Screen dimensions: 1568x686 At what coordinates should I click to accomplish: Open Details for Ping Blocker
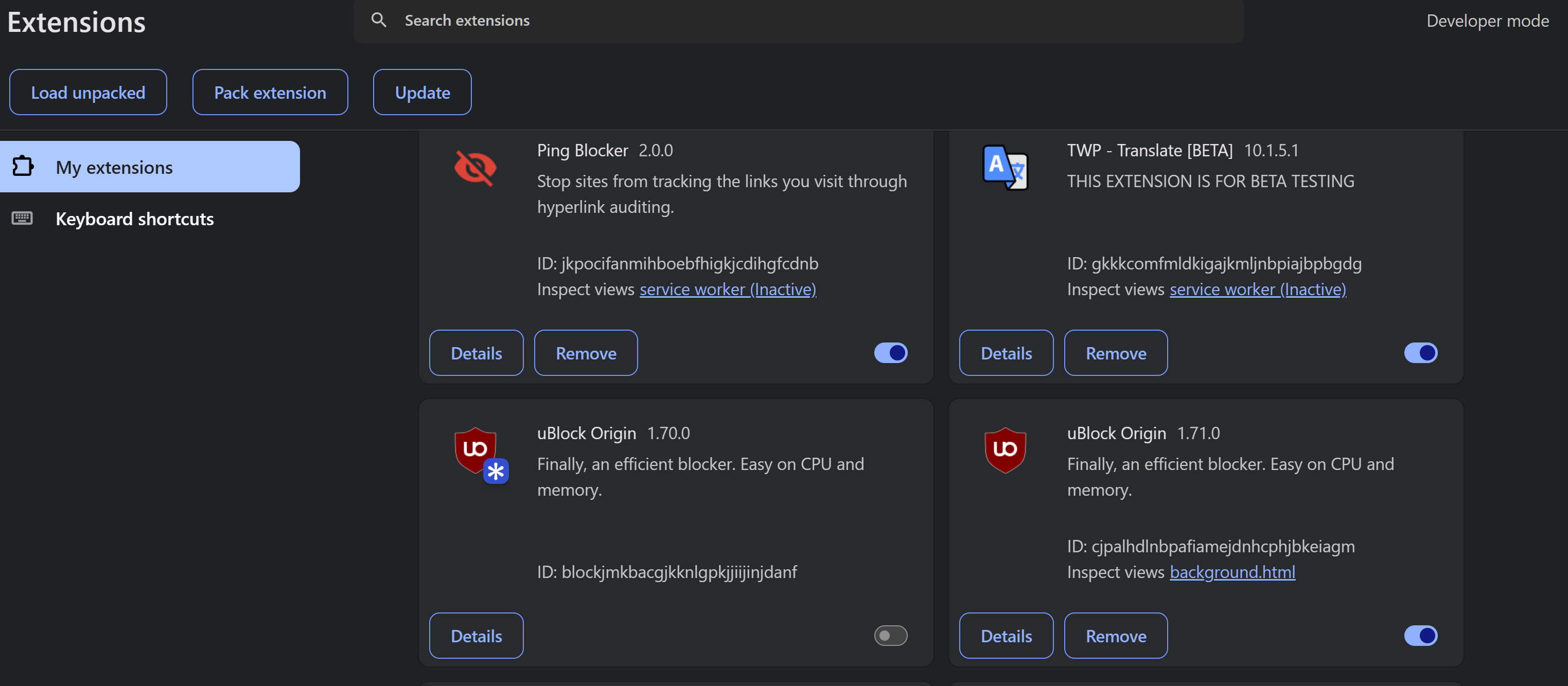476,353
